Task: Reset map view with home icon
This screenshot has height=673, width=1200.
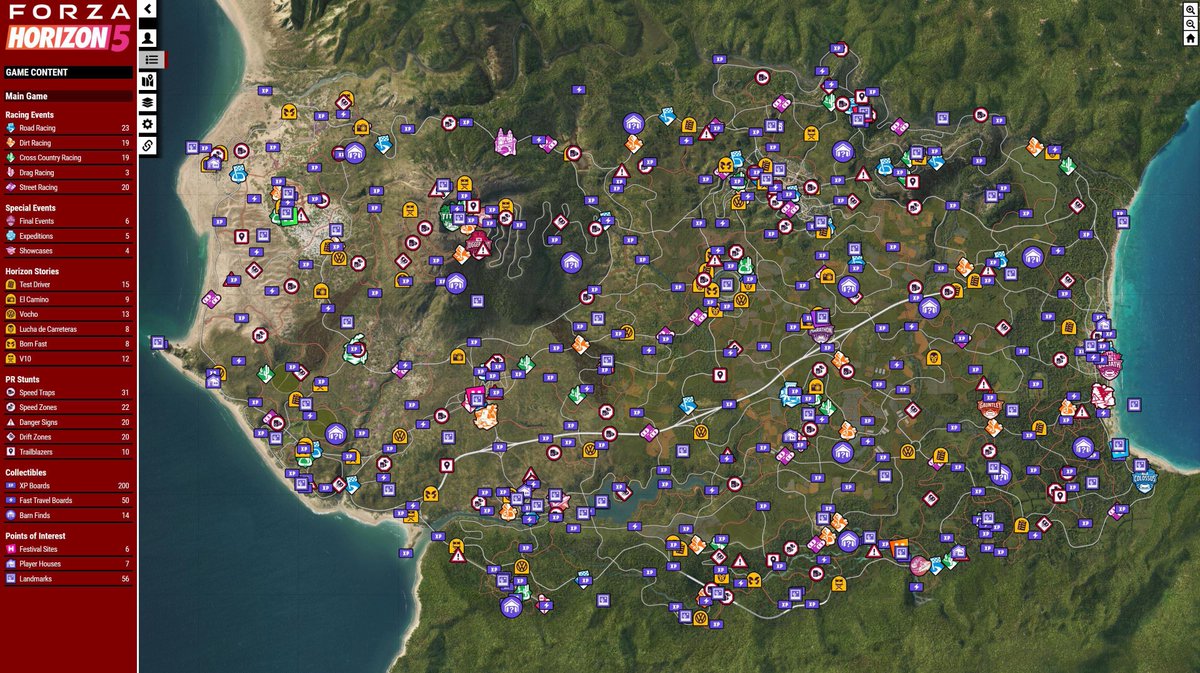Action: coord(1190,39)
